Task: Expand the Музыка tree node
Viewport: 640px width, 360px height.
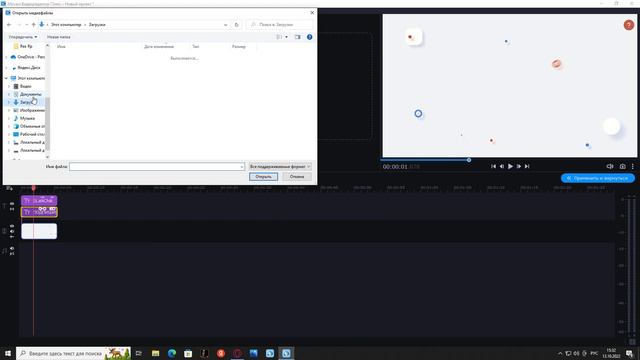Action: pyautogui.click(x=9, y=118)
